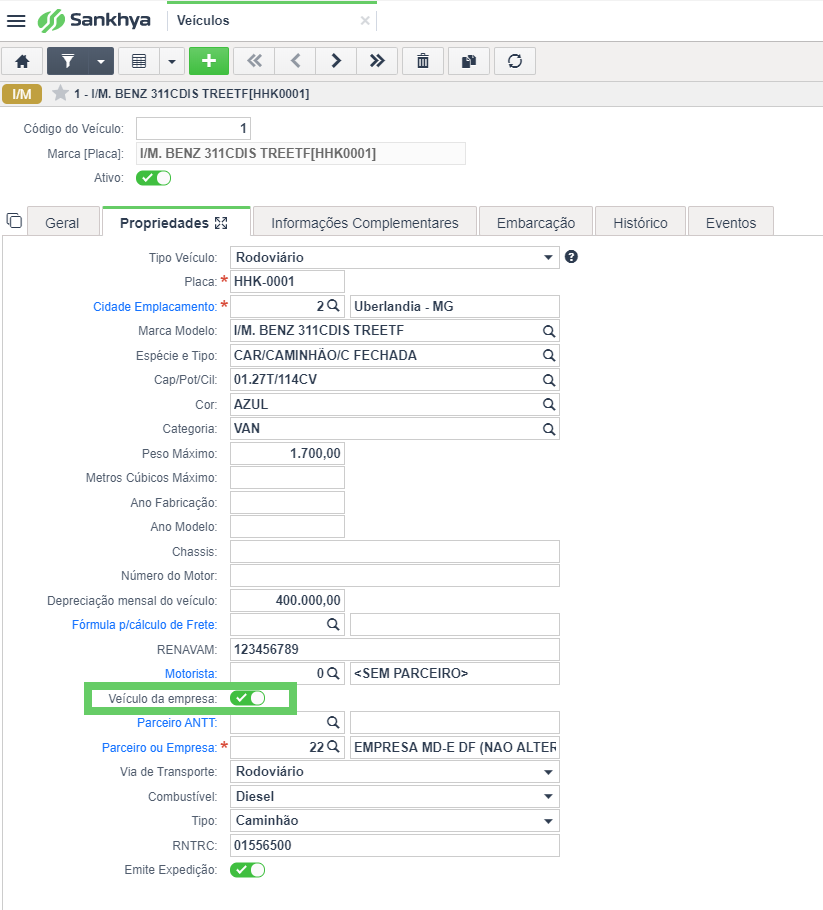Delete the current vehicle record
Image resolution: width=823 pixels, height=910 pixels.
click(x=423, y=61)
